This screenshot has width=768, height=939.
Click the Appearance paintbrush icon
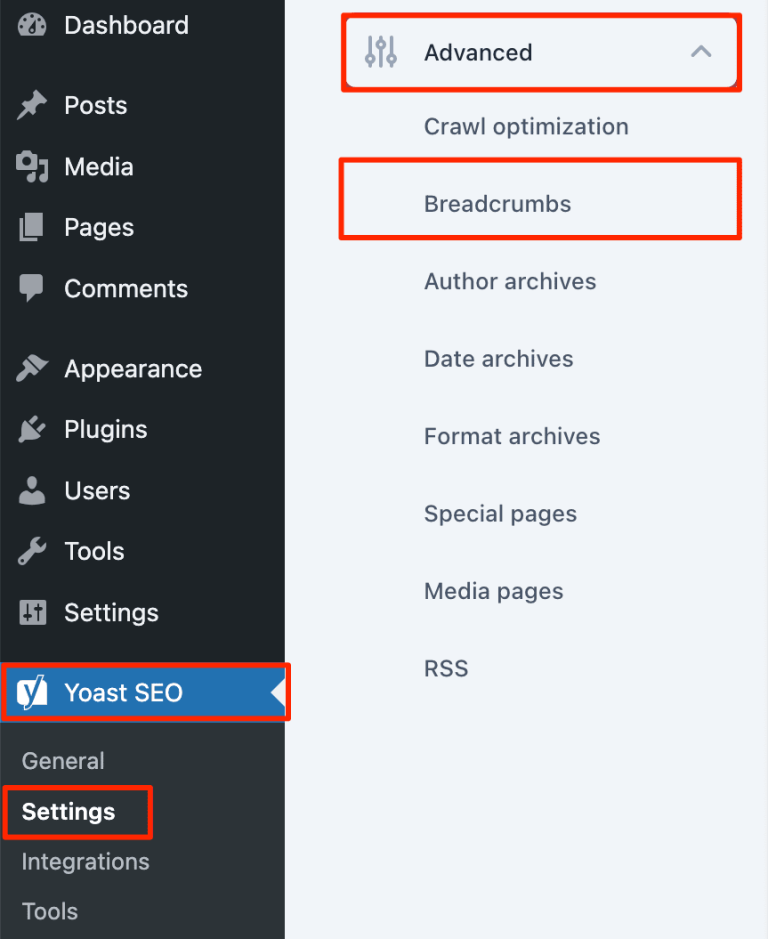31,368
